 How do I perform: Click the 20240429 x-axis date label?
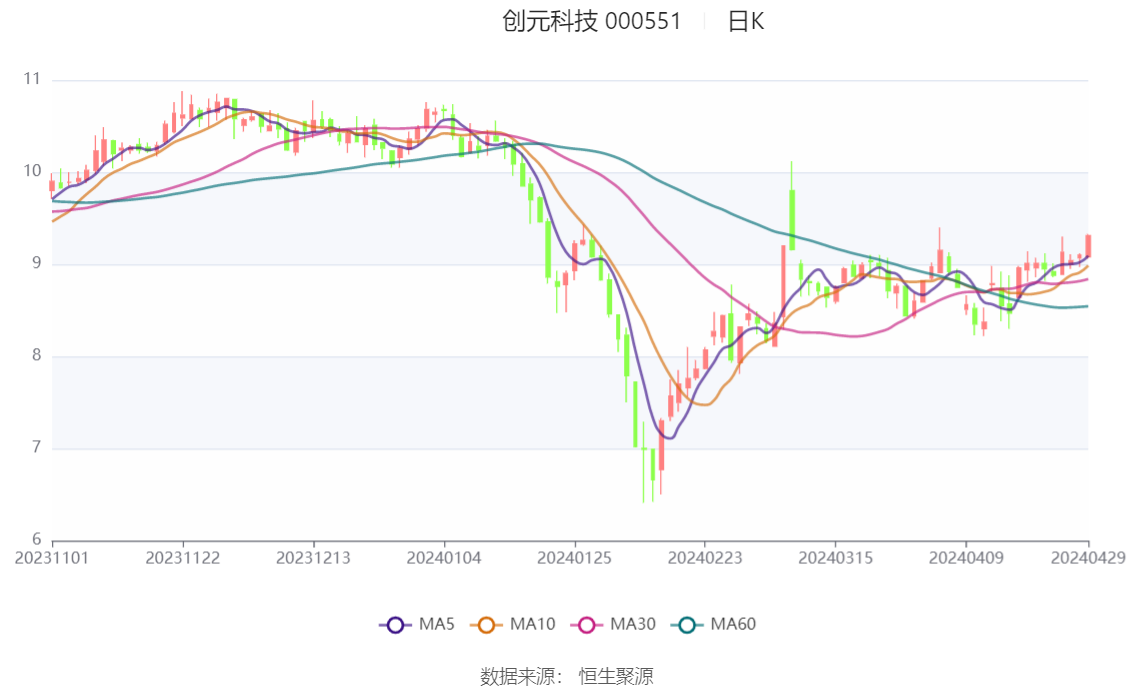[1088, 557]
